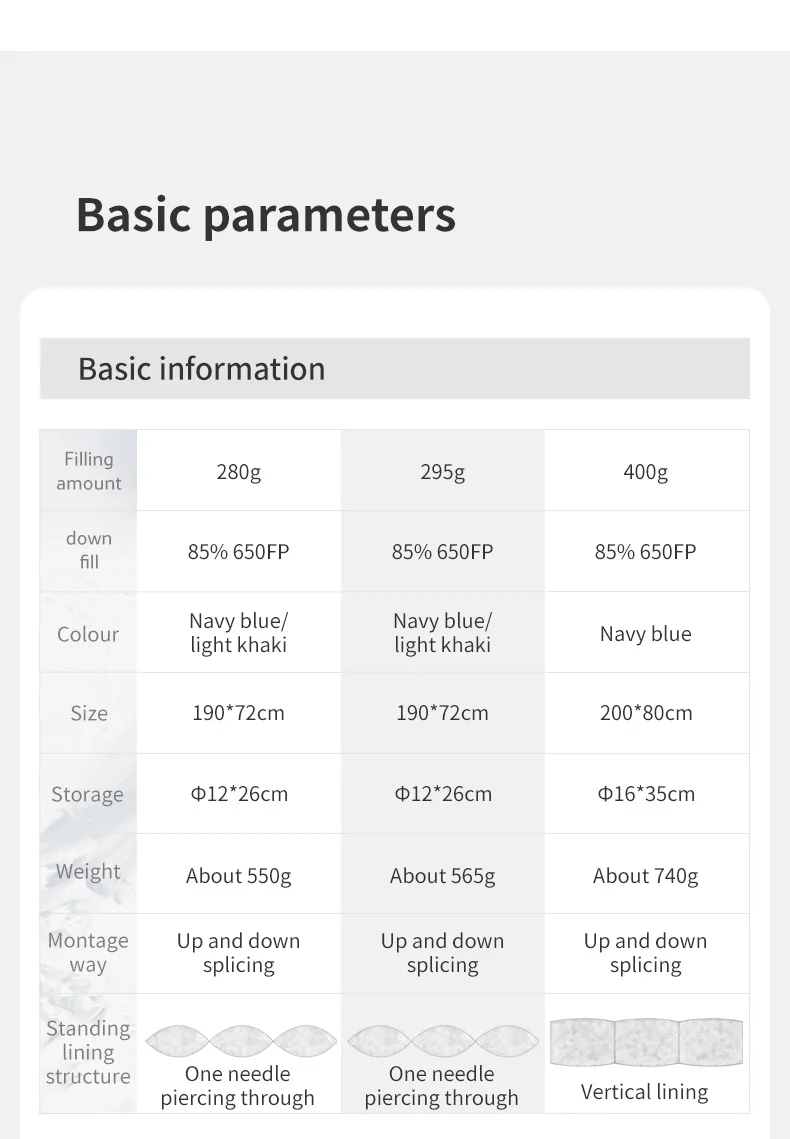The width and height of the screenshot is (790, 1139).
Task: Select the About 550g weight cell
Action: [x=238, y=875]
